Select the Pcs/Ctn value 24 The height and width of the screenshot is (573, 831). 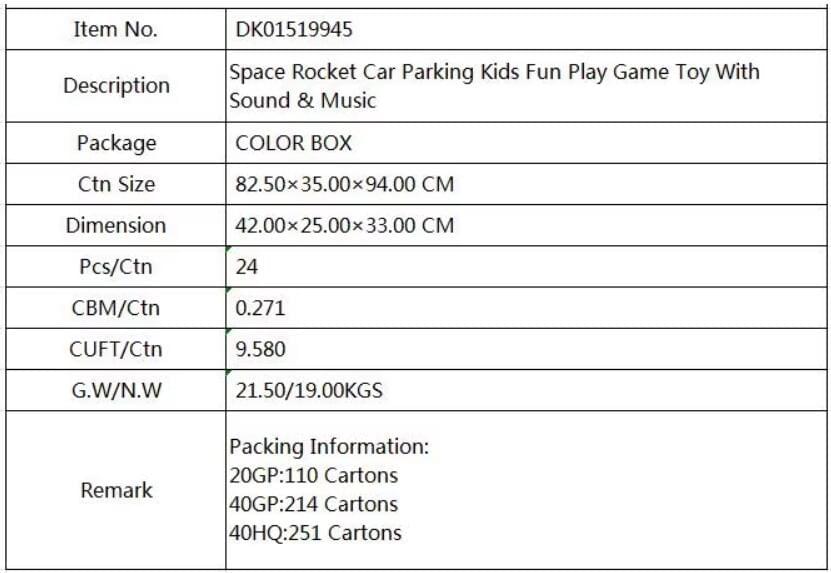point(246,267)
